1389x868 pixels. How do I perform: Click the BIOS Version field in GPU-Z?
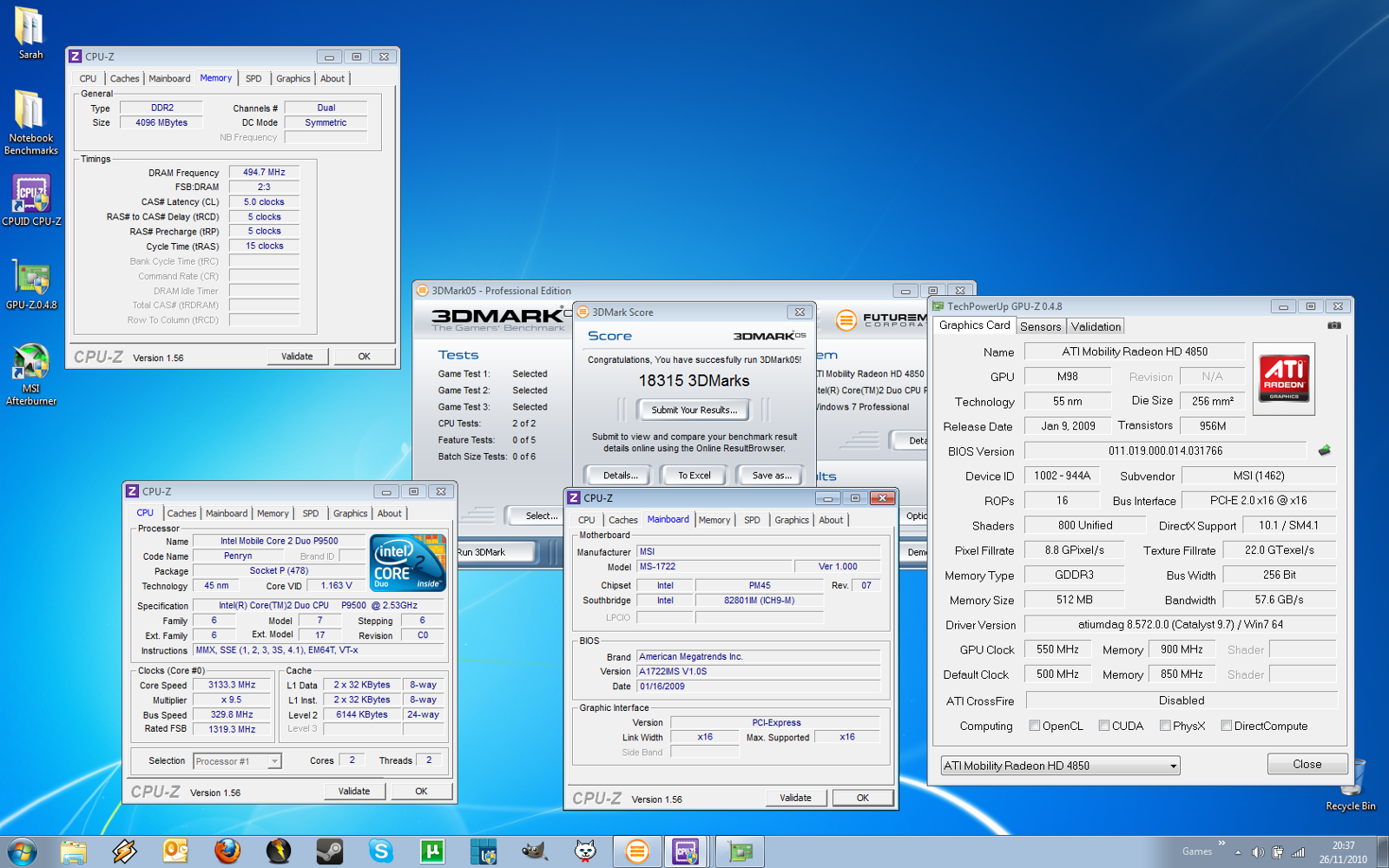1165,450
